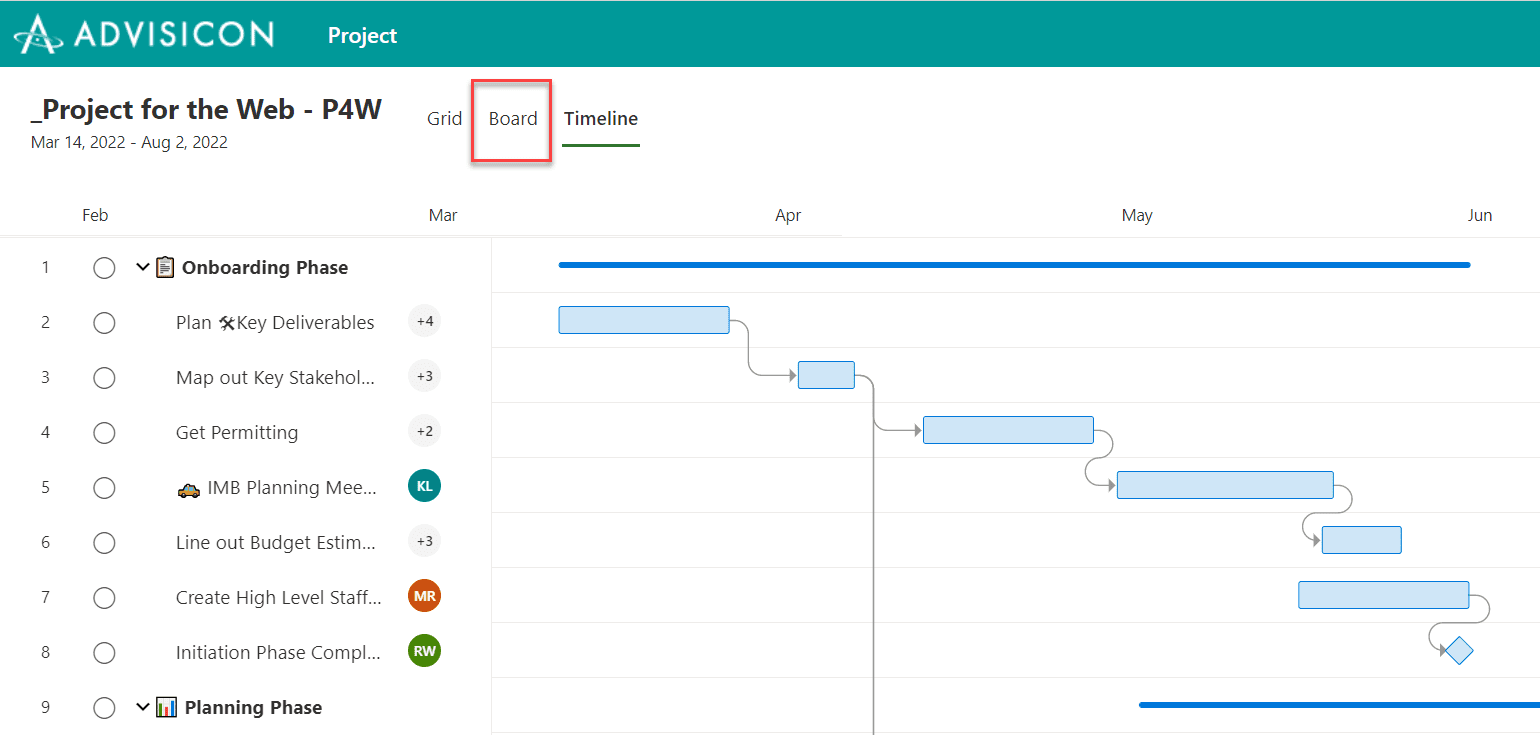Mark Plan Key Deliverables task complete
Viewport: 1540px width, 735px height.
pyautogui.click(x=104, y=323)
